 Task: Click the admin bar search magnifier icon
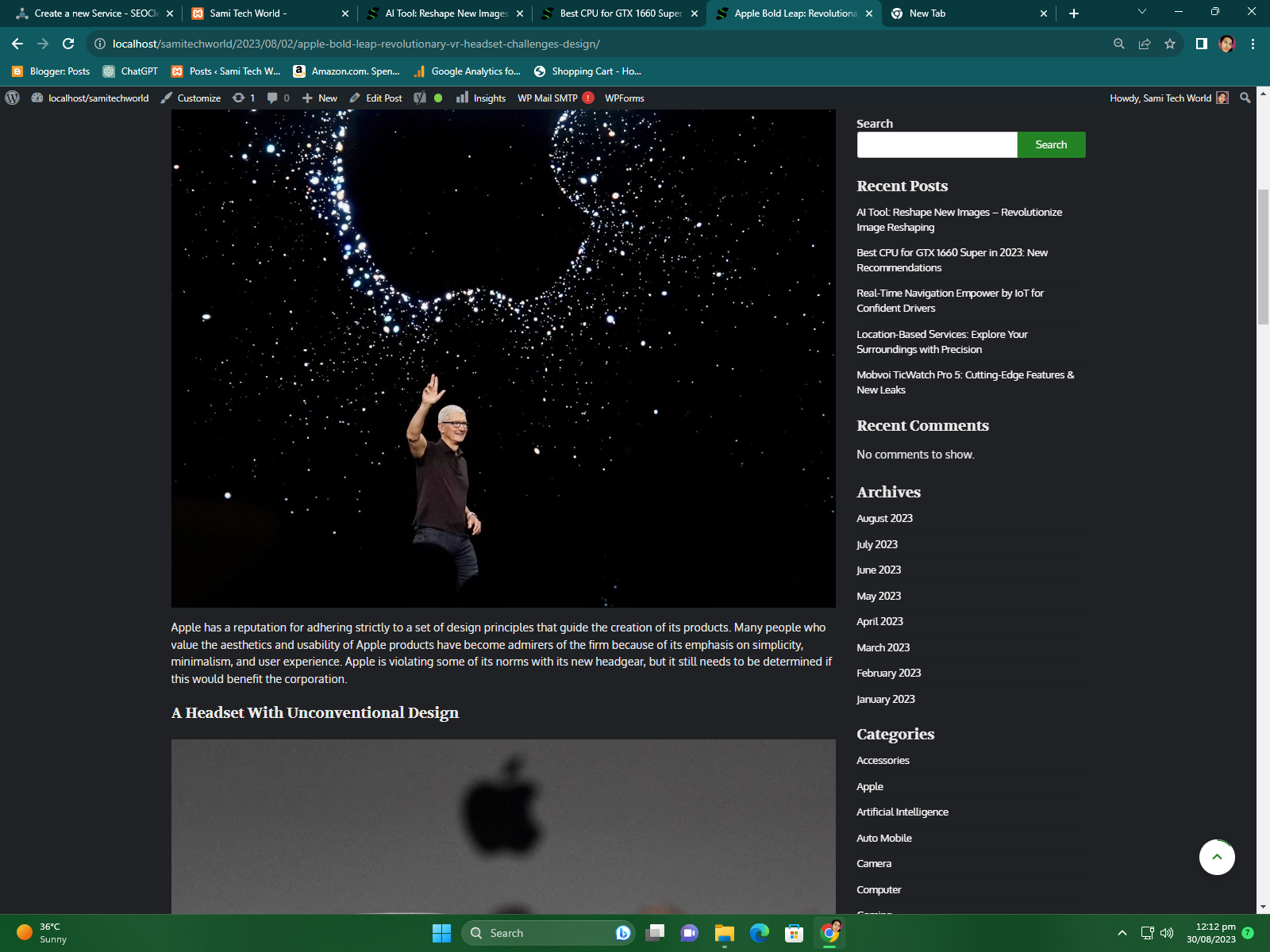(1245, 98)
